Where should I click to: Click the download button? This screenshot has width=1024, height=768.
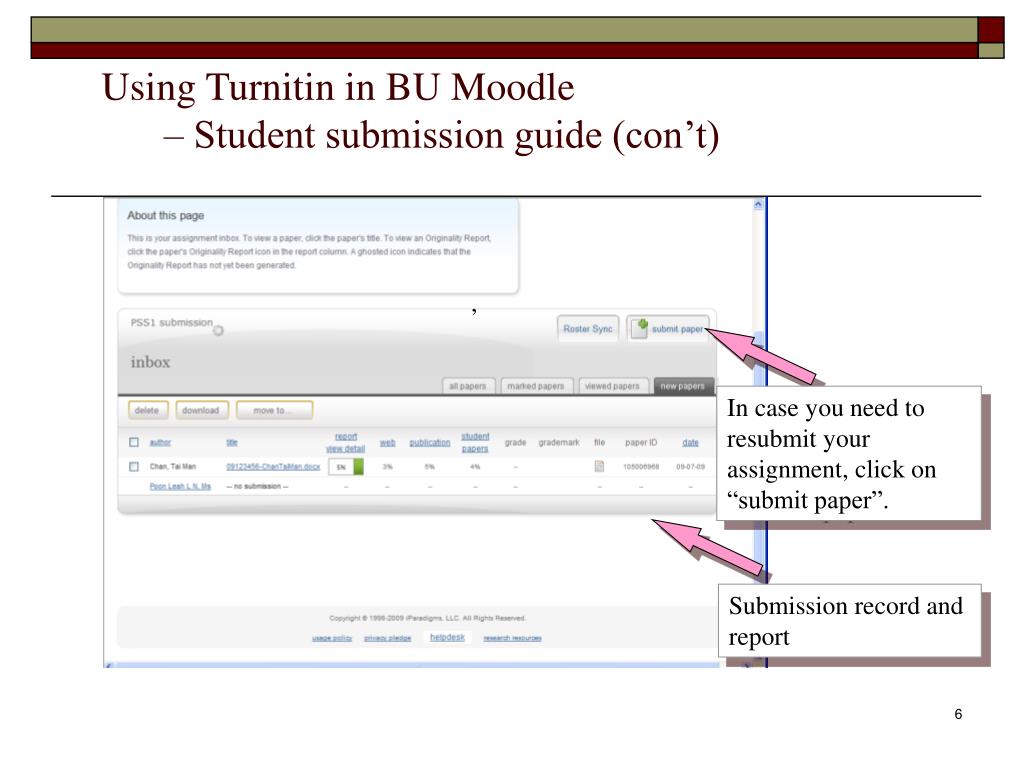pyautogui.click(x=201, y=410)
